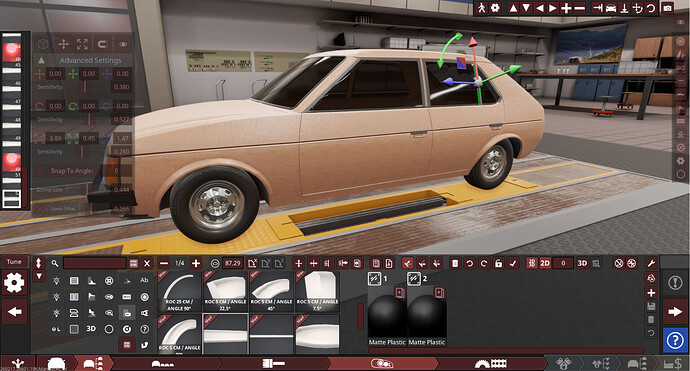Select the 3D fixture category icon
The width and height of the screenshot is (690, 371).
point(91,329)
